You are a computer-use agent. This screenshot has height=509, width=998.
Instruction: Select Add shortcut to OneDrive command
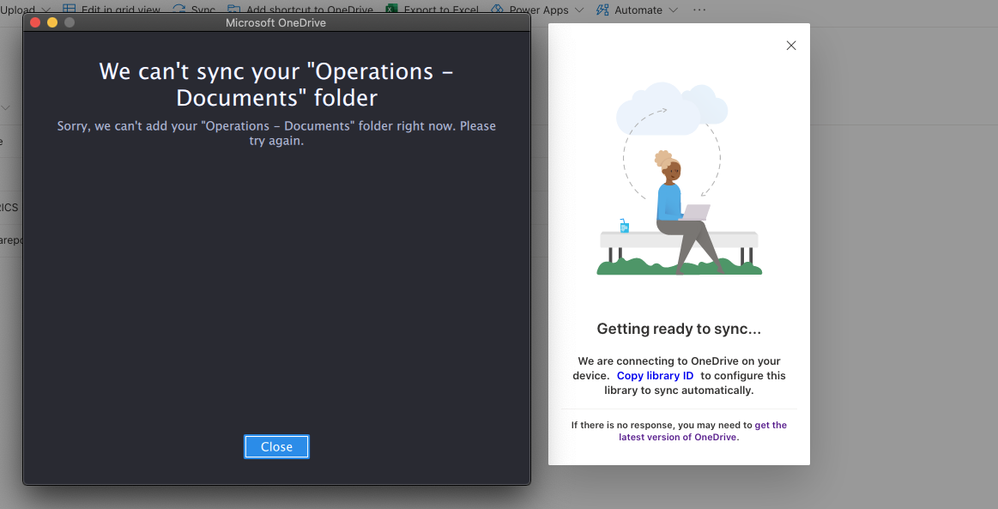coord(300,10)
